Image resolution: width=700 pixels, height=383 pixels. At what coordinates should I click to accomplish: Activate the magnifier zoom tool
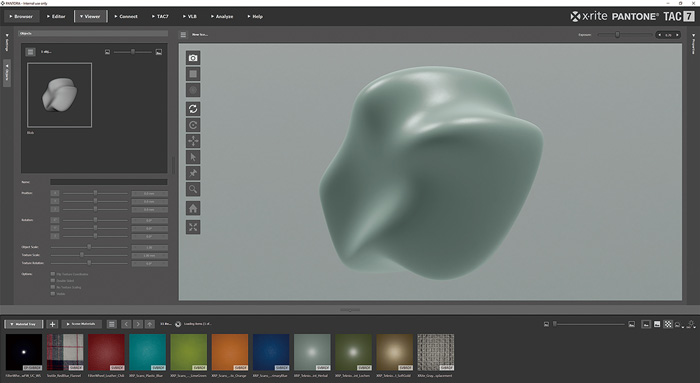tap(193, 189)
